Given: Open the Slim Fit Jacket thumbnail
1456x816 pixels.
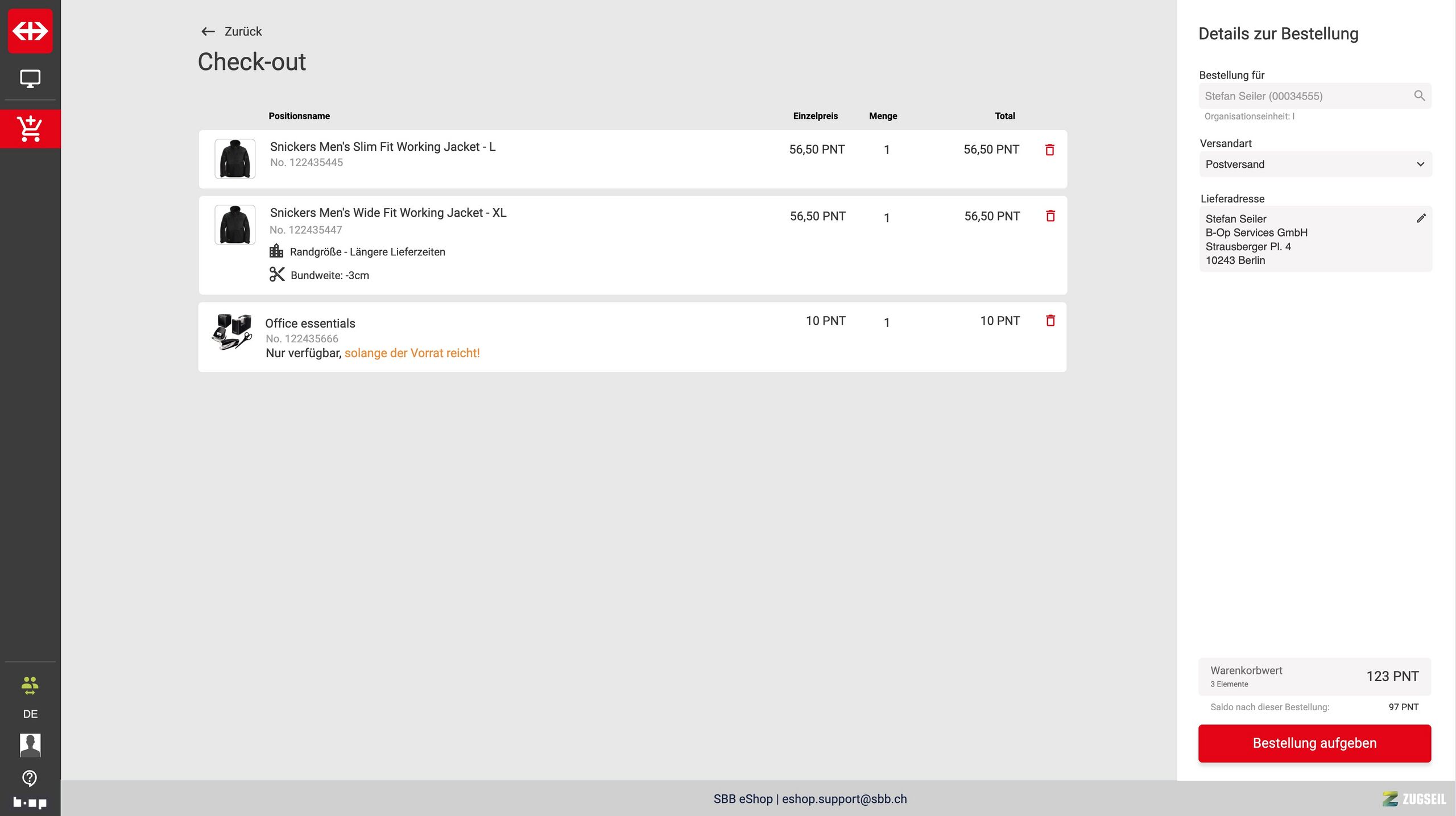Looking at the screenshot, I should coord(235,159).
